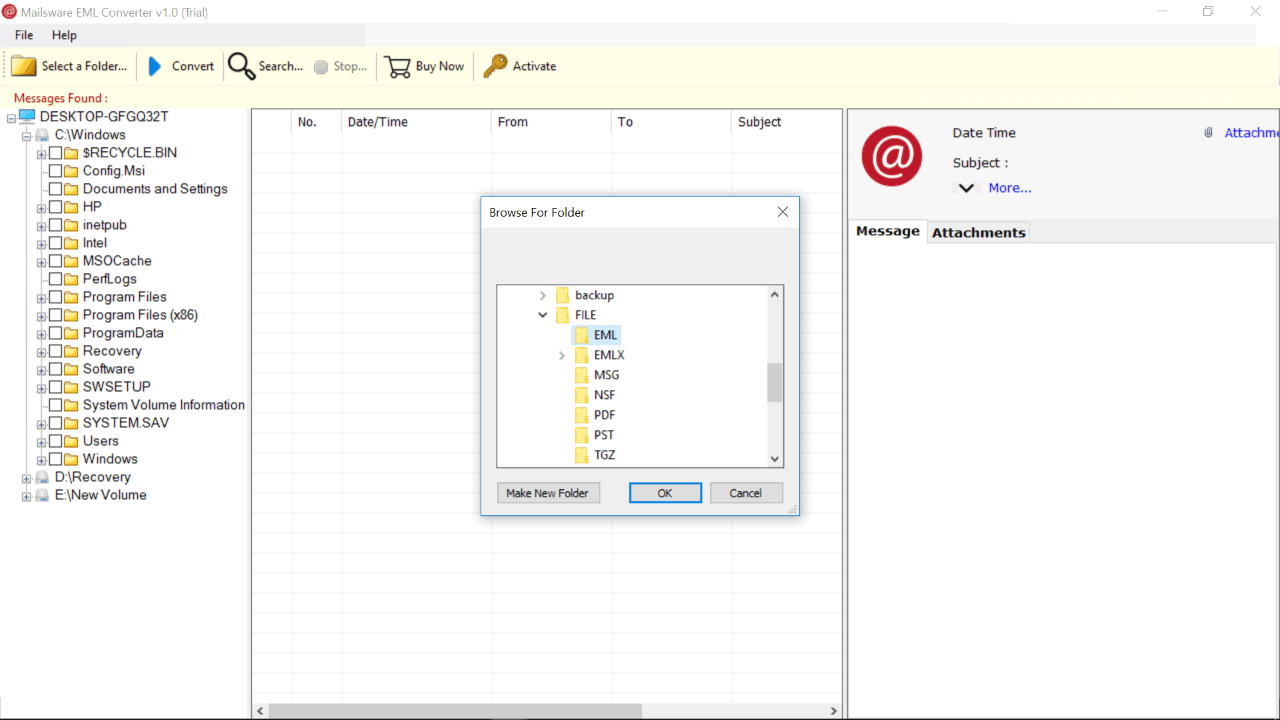Check the Intel folder checkbox

coord(55,243)
